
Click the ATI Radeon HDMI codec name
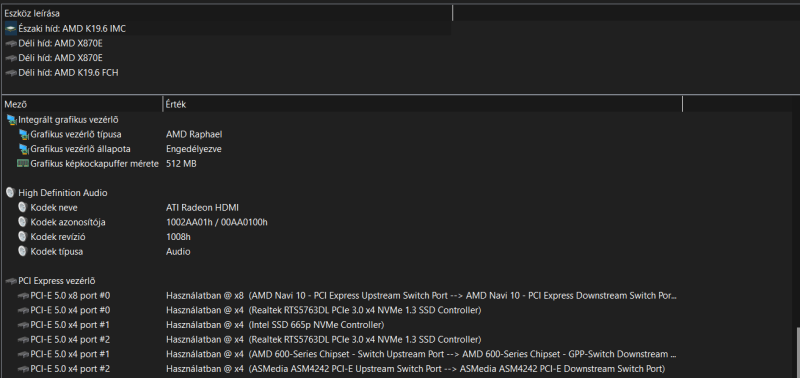pyautogui.click(x=203, y=208)
